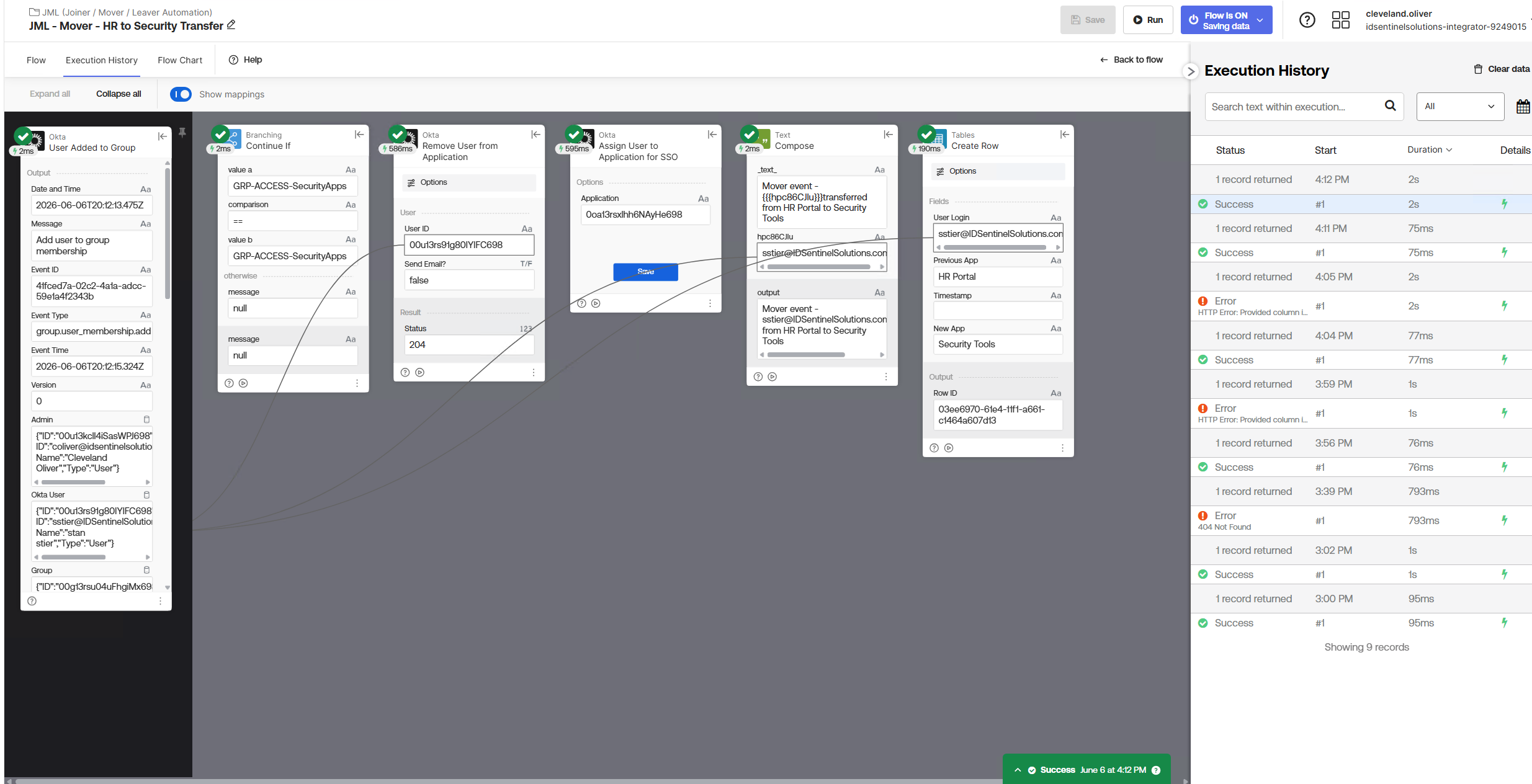Open the calendar date picker icon
The width and height of the screenshot is (1532, 784).
(1523, 107)
